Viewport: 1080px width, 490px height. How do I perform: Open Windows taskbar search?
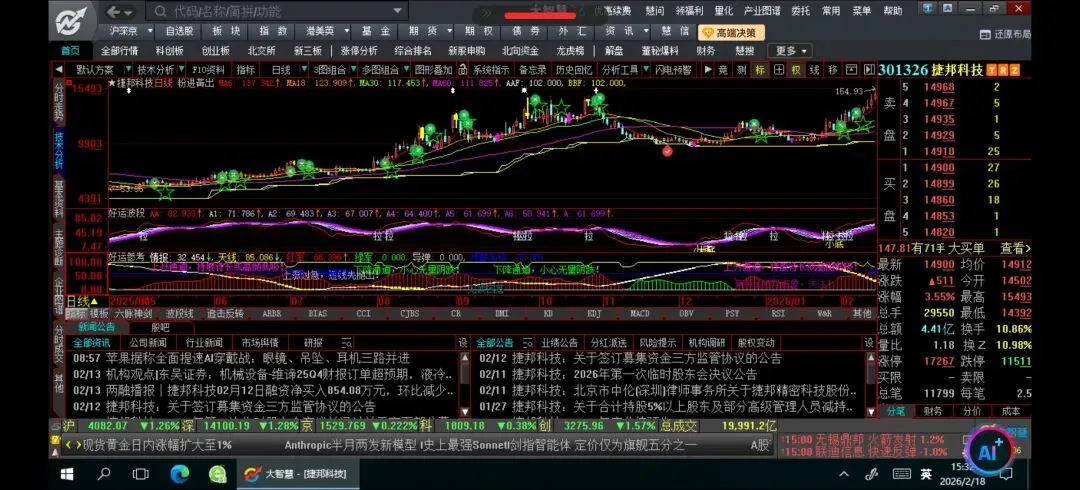click(104, 474)
